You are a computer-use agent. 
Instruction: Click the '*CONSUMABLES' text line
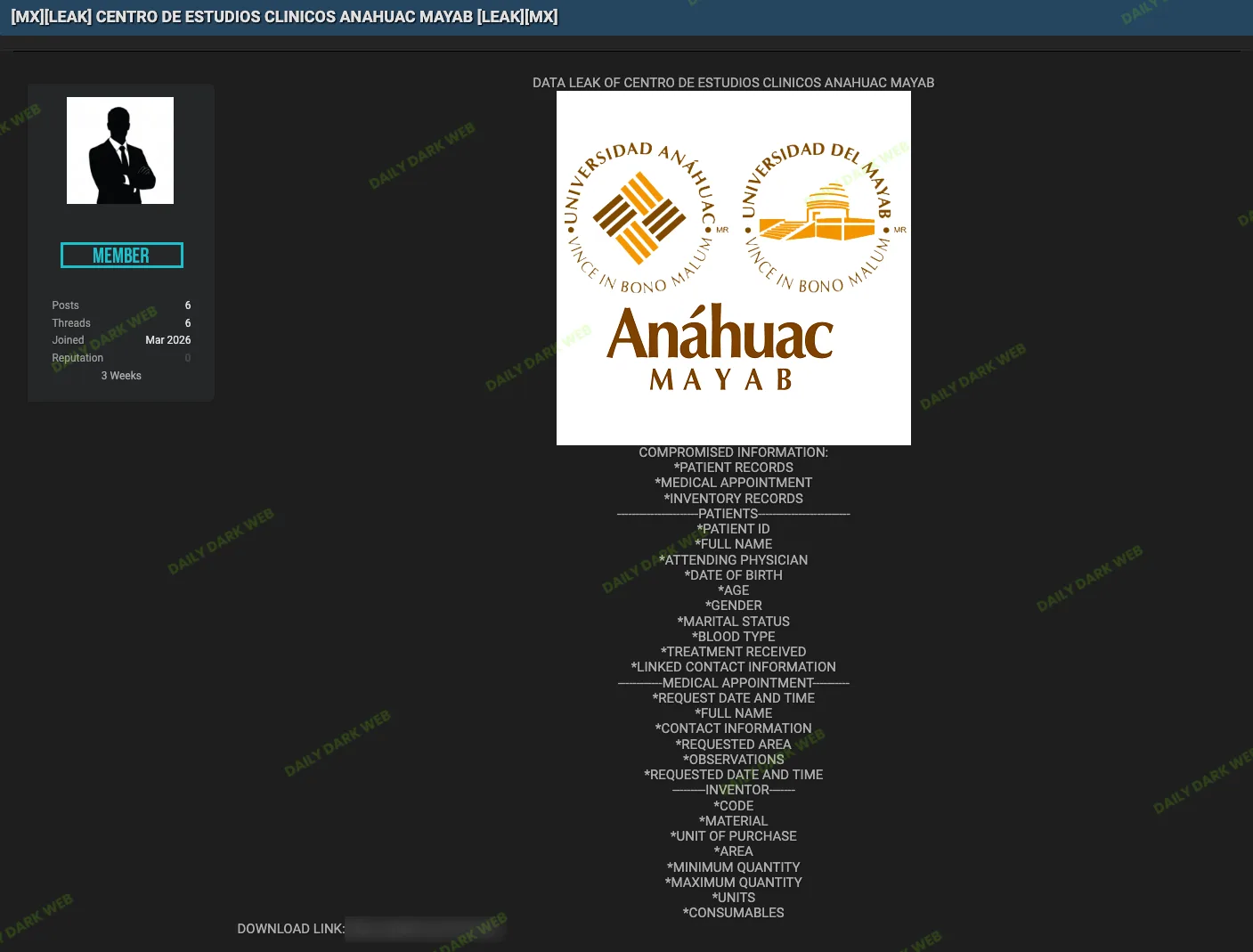[733, 913]
